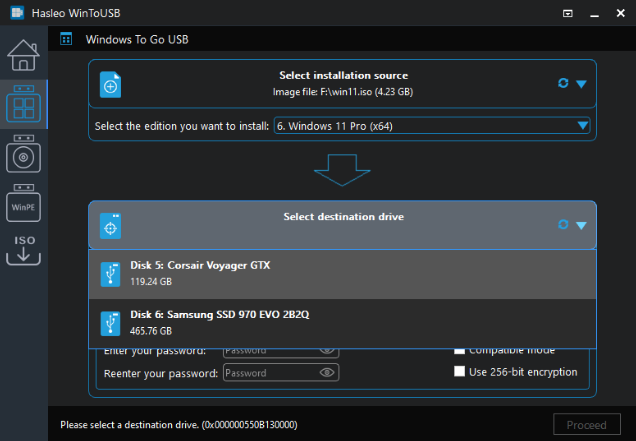Viewport: 636px width, 441px height.
Task: Toggle the Compatible mode checkbox
Action: pos(460,350)
